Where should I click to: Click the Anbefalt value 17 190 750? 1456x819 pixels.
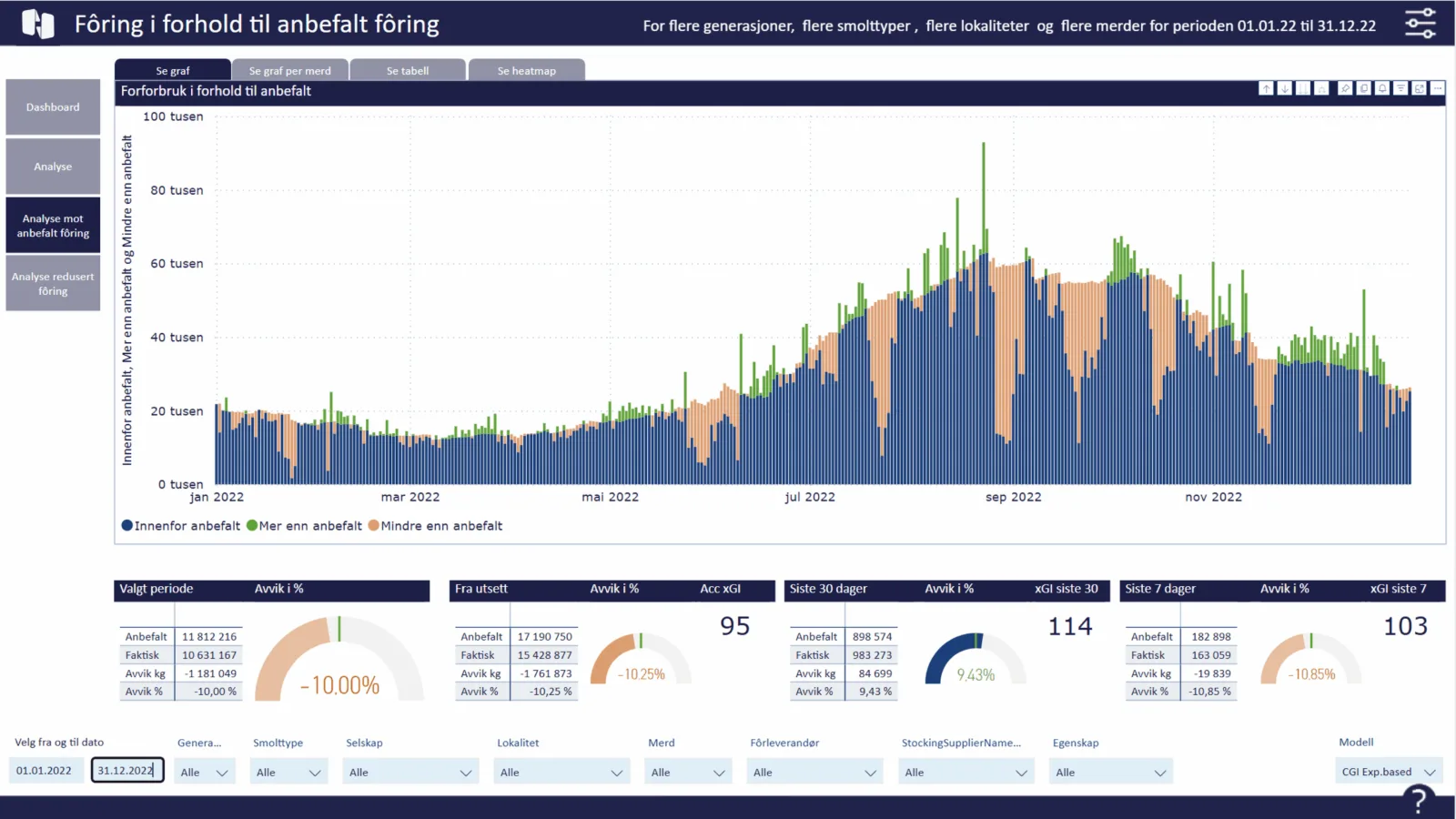click(545, 637)
